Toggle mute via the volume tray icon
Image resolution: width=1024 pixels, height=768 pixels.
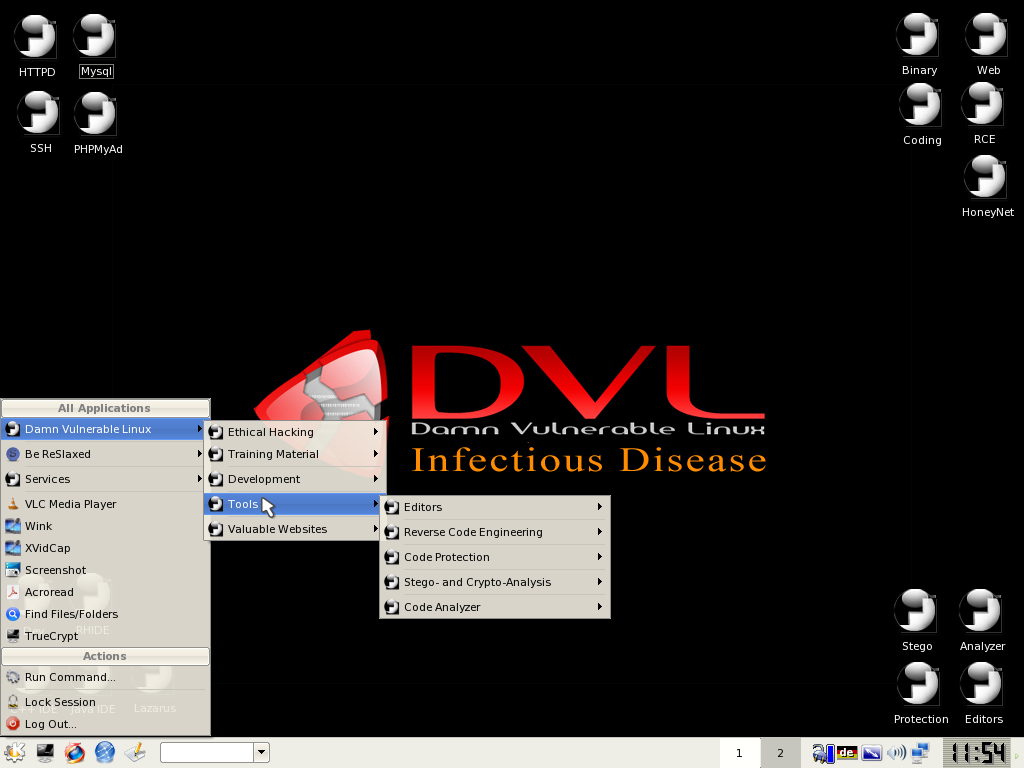pos(895,752)
